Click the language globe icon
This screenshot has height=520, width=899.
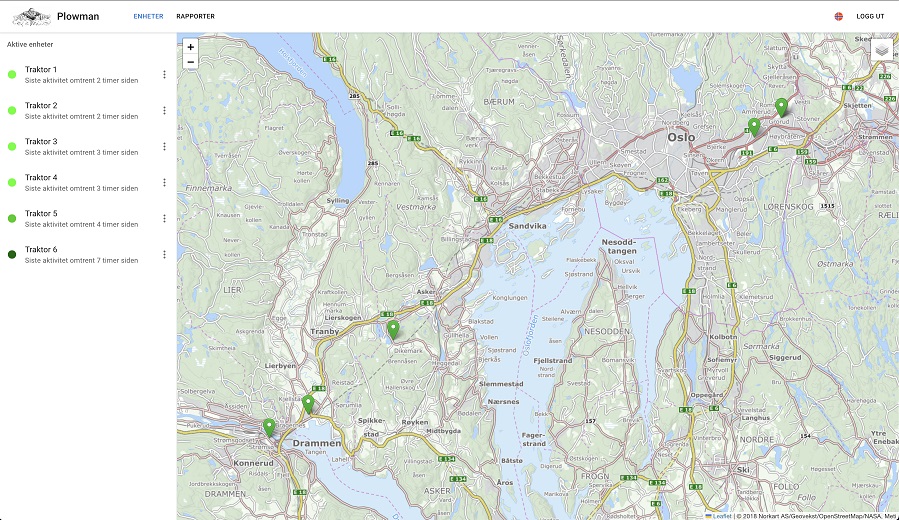tap(838, 17)
